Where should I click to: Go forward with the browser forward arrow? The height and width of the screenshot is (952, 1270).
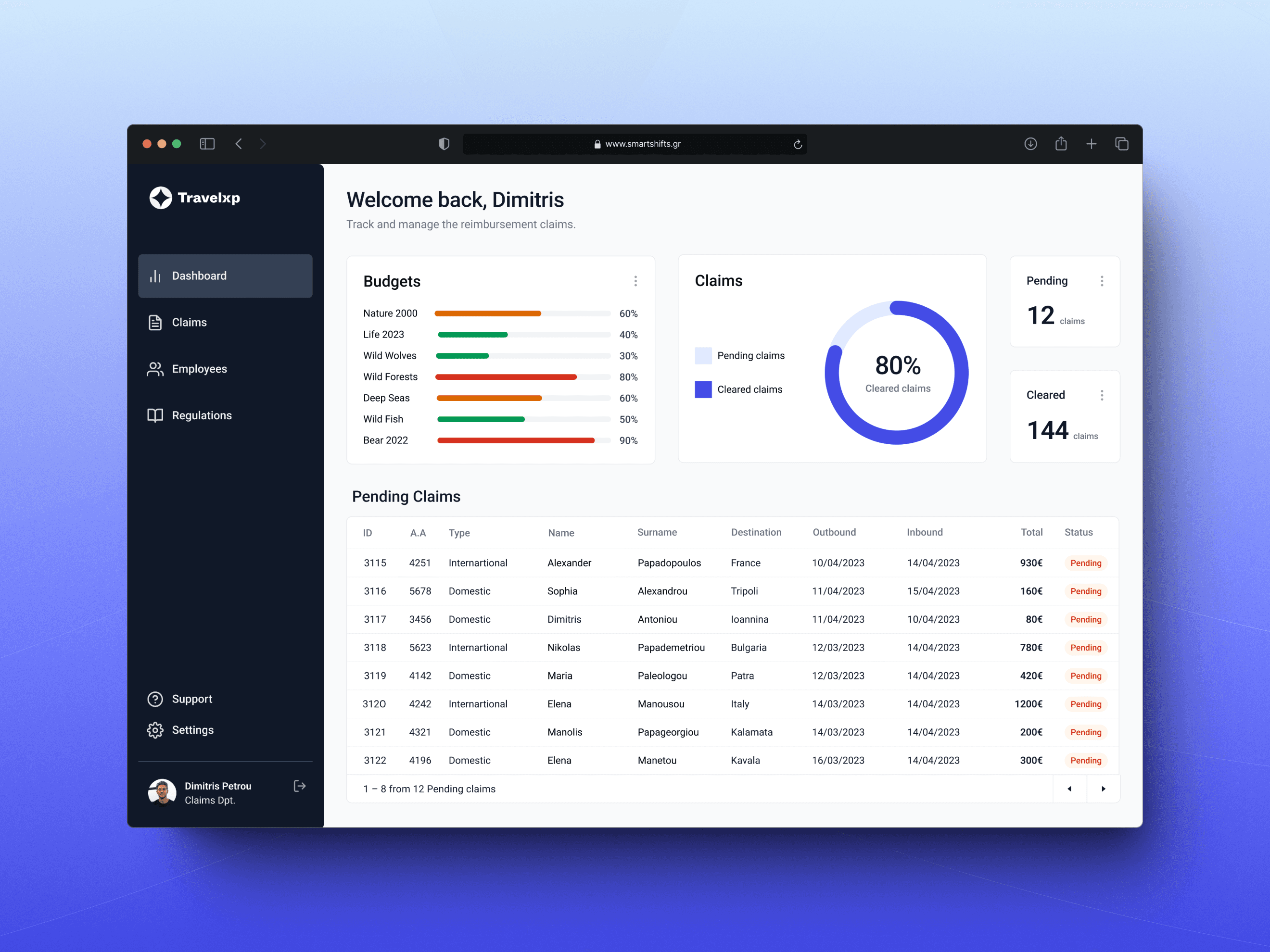[x=263, y=144]
